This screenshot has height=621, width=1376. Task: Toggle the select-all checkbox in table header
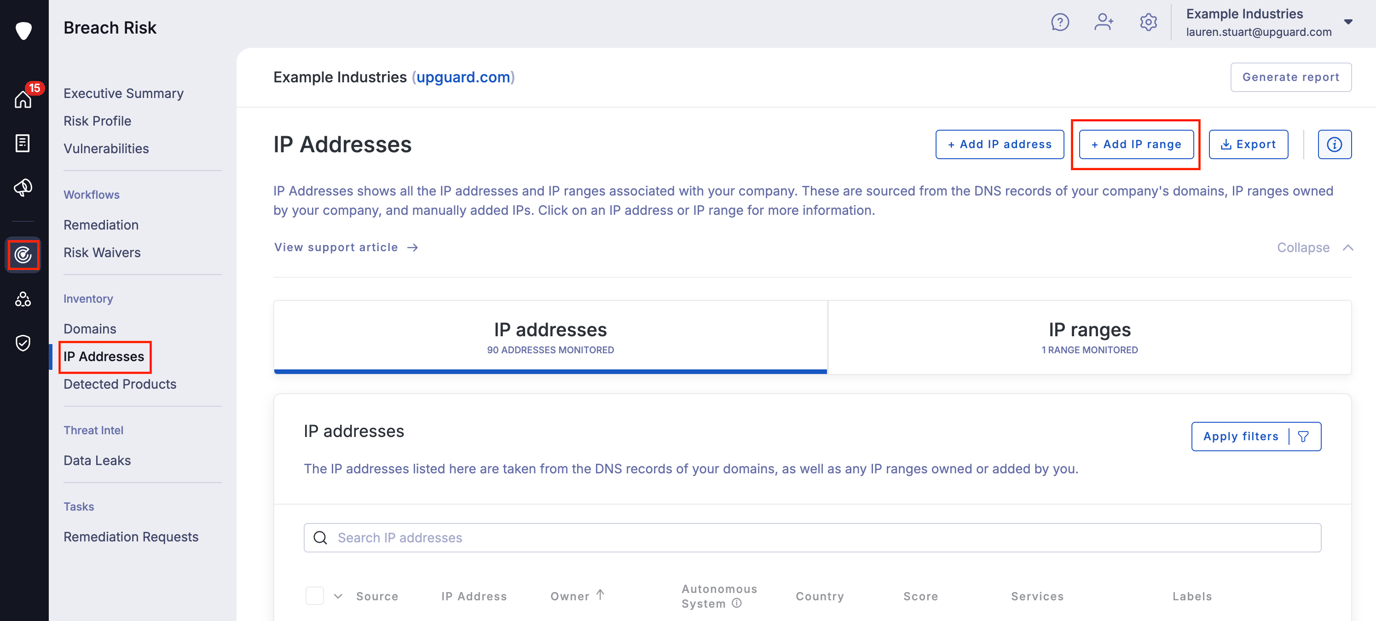[x=314, y=596]
